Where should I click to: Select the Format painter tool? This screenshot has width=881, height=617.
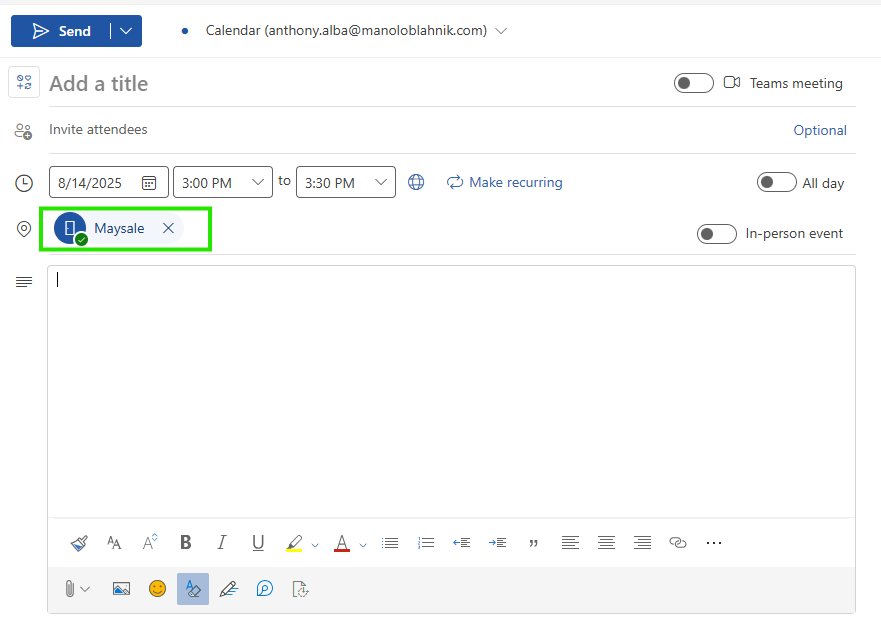[79, 543]
